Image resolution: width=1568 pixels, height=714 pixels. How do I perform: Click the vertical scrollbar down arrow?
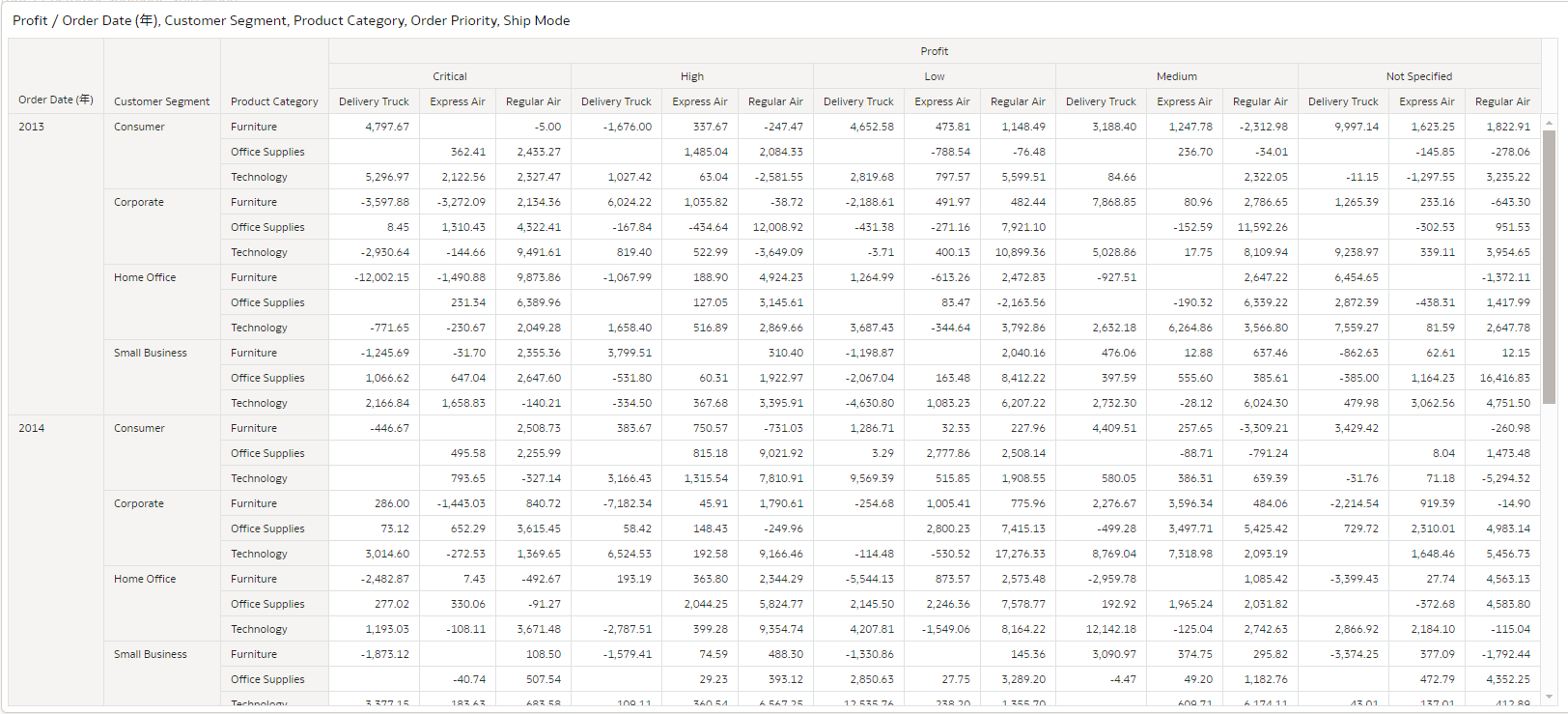pyautogui.click(x=1549, y=697)
